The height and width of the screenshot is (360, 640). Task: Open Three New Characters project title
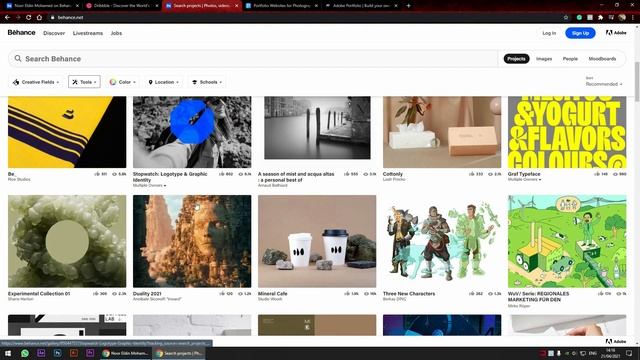click(x=409, y=293)
